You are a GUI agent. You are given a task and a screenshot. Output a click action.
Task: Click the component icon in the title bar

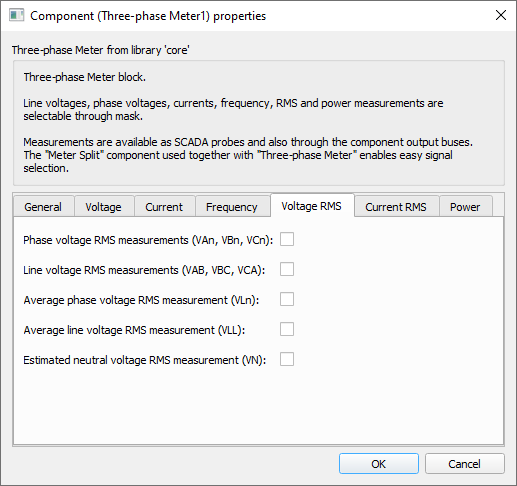[16, 15]
